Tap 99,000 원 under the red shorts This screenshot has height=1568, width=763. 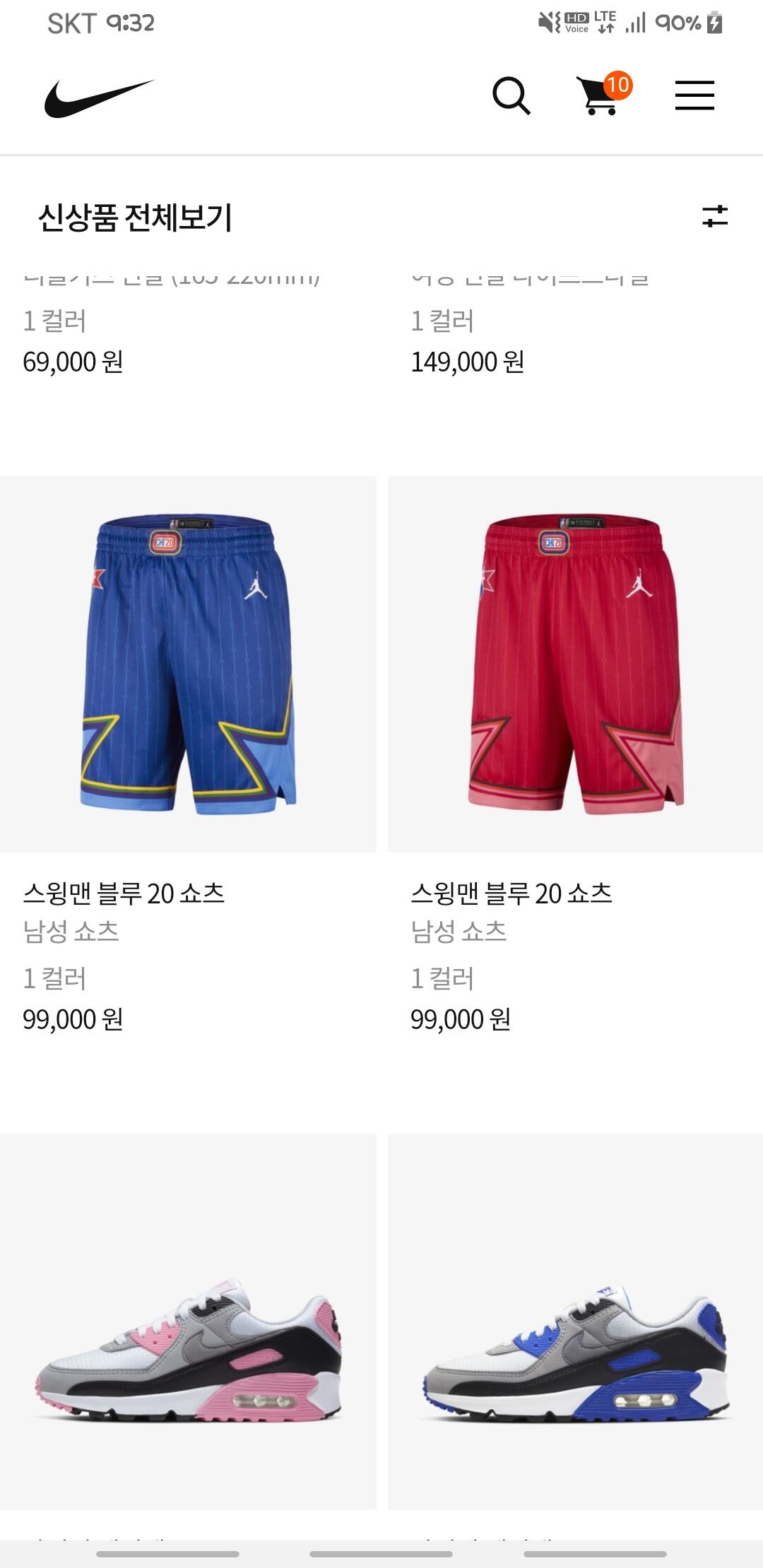click(x=461, y=1020)
